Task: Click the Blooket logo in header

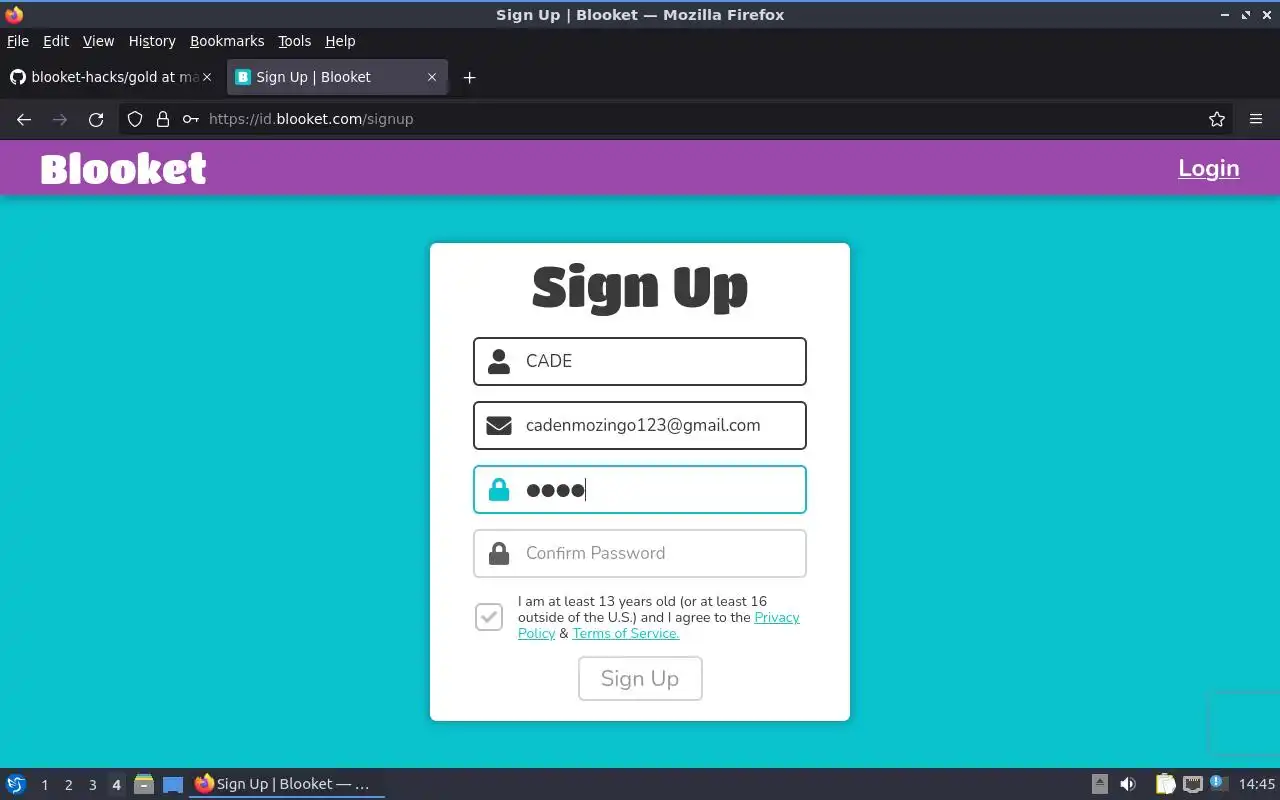Action: coord(123,169)
